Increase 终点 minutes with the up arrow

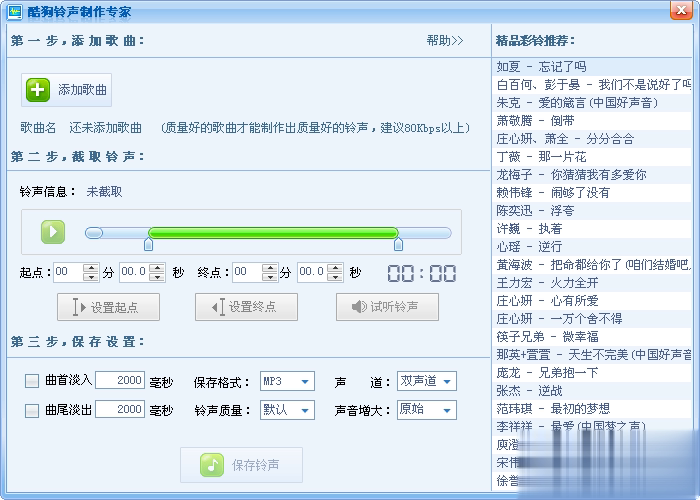pos(270,267)
